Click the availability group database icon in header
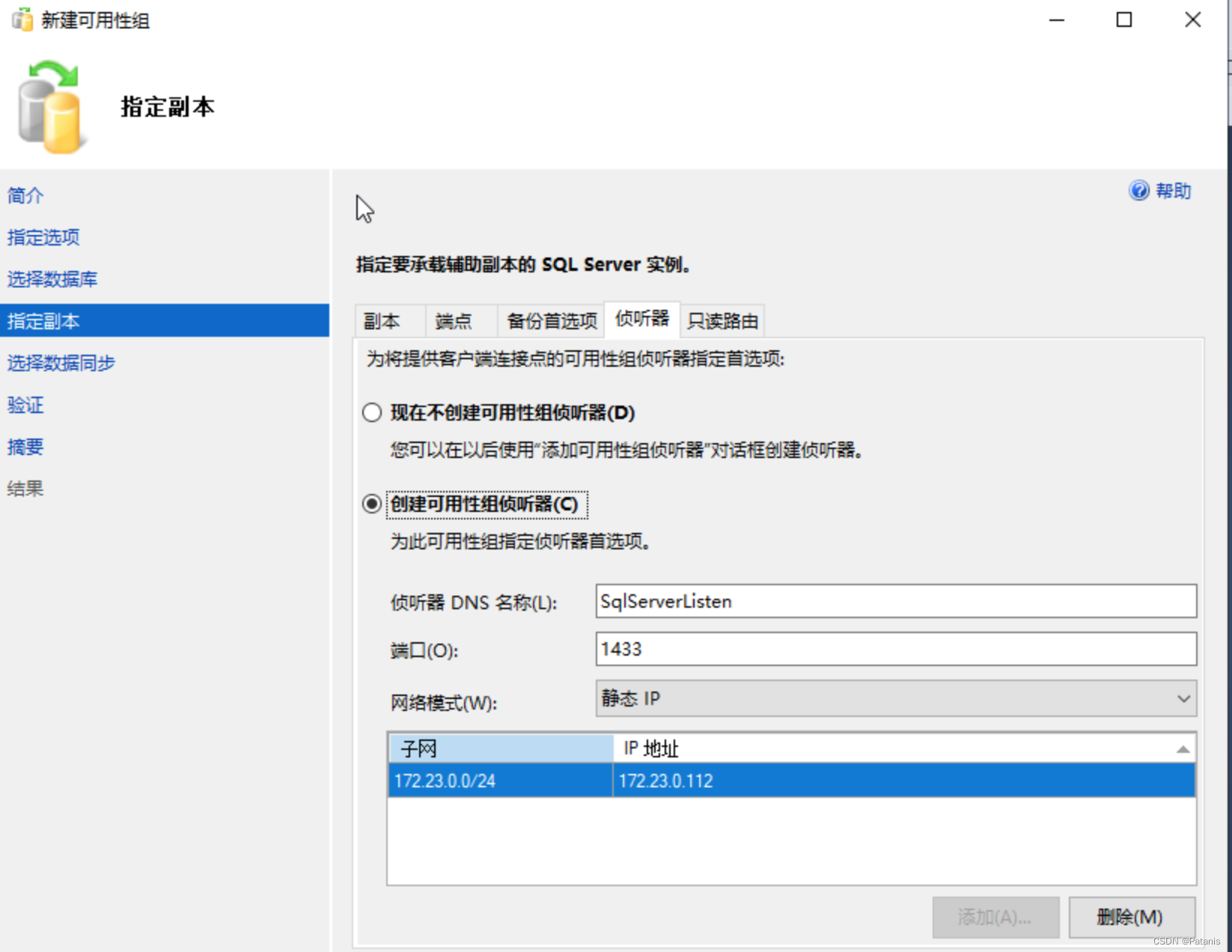This screenshot has width=1232, height=952. point(51,107)
